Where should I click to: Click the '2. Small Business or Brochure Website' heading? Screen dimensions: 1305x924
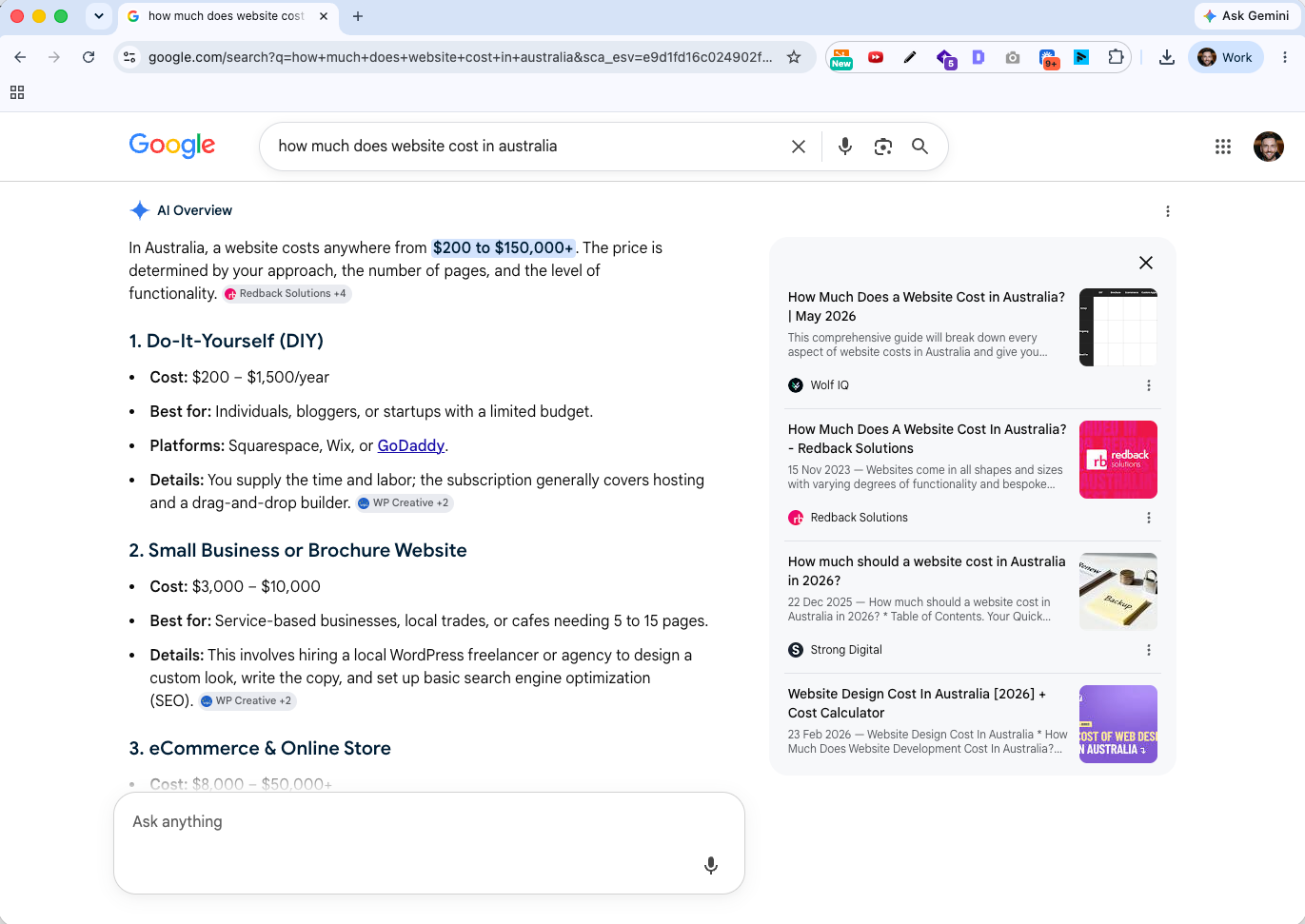tap(298, 550)
